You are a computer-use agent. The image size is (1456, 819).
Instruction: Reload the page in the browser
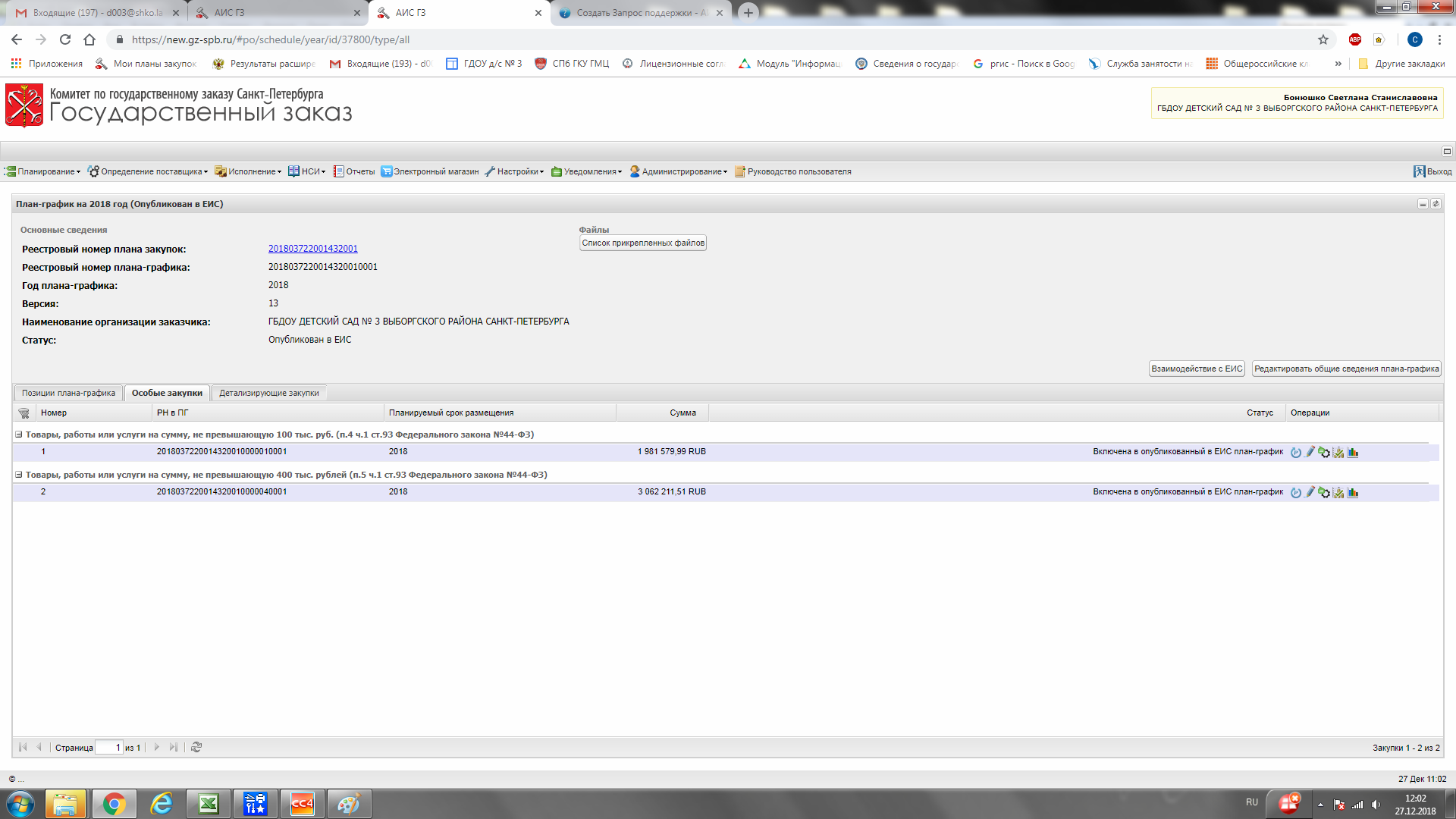coord(65,39)
